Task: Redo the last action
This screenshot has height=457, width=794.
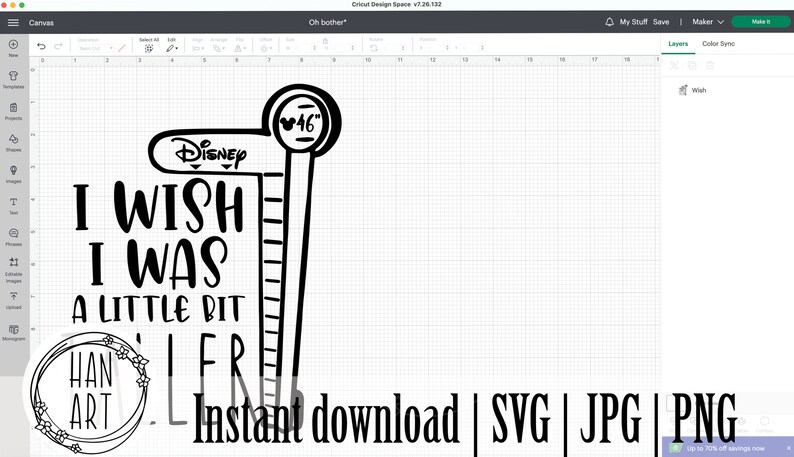Action: tap(58, 47)
